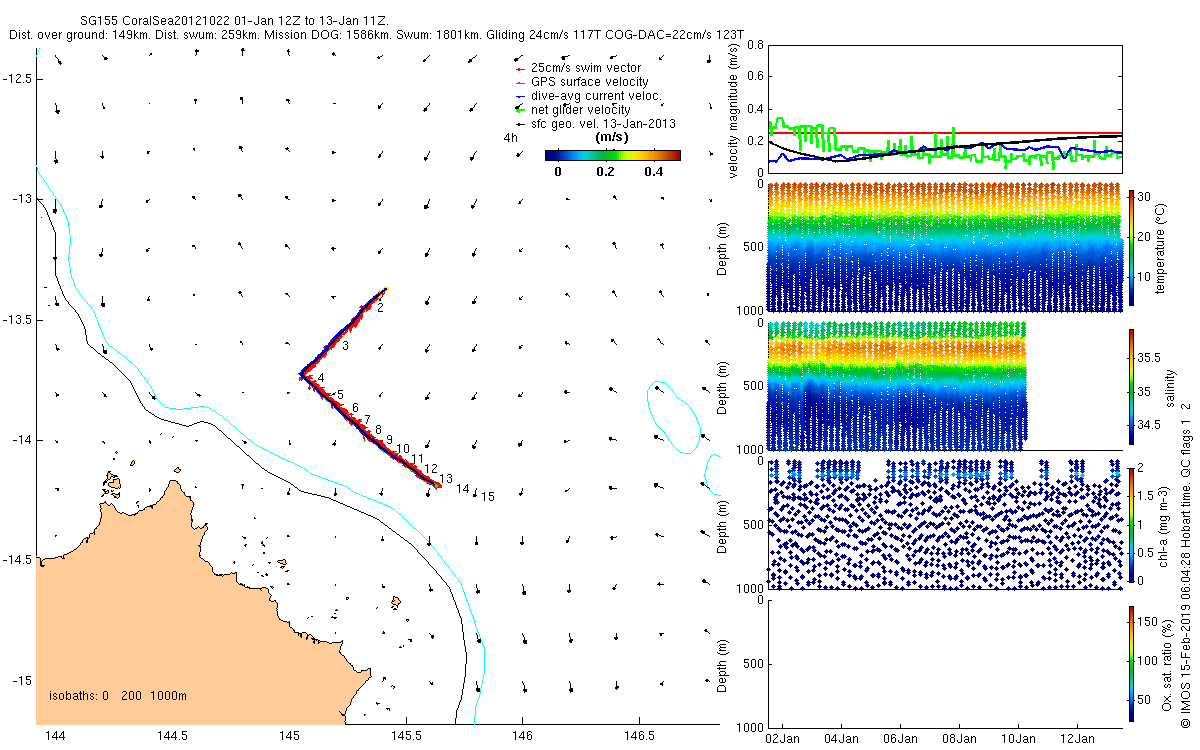Click the '08Jan' date tick label
Image resolution: width=1200 pixels, height=750 pixels.
point(960,738)
